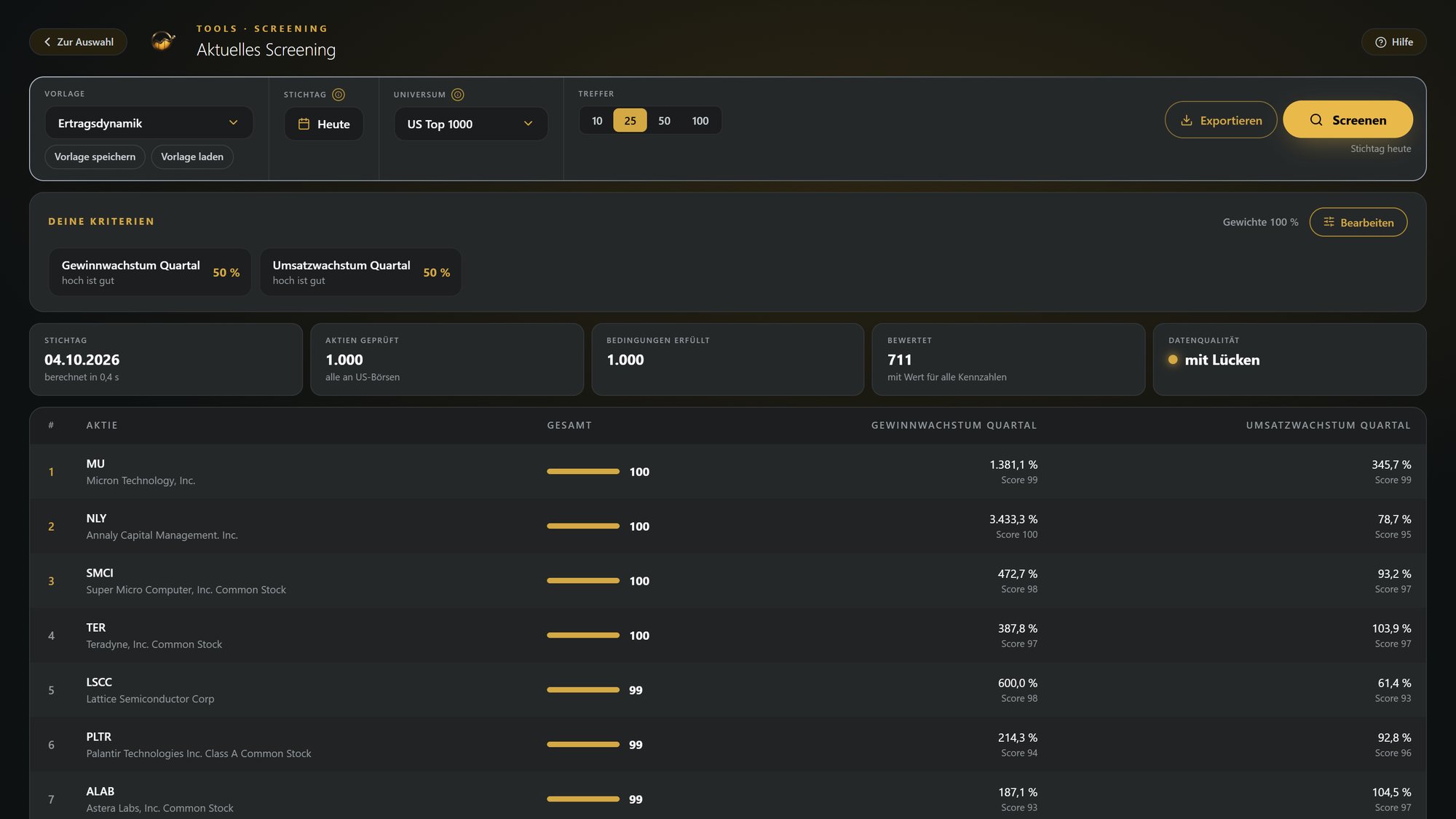Click the Vorlage laden button
This screenshot has height=819, width=1456.
click(x=192, y=157)
